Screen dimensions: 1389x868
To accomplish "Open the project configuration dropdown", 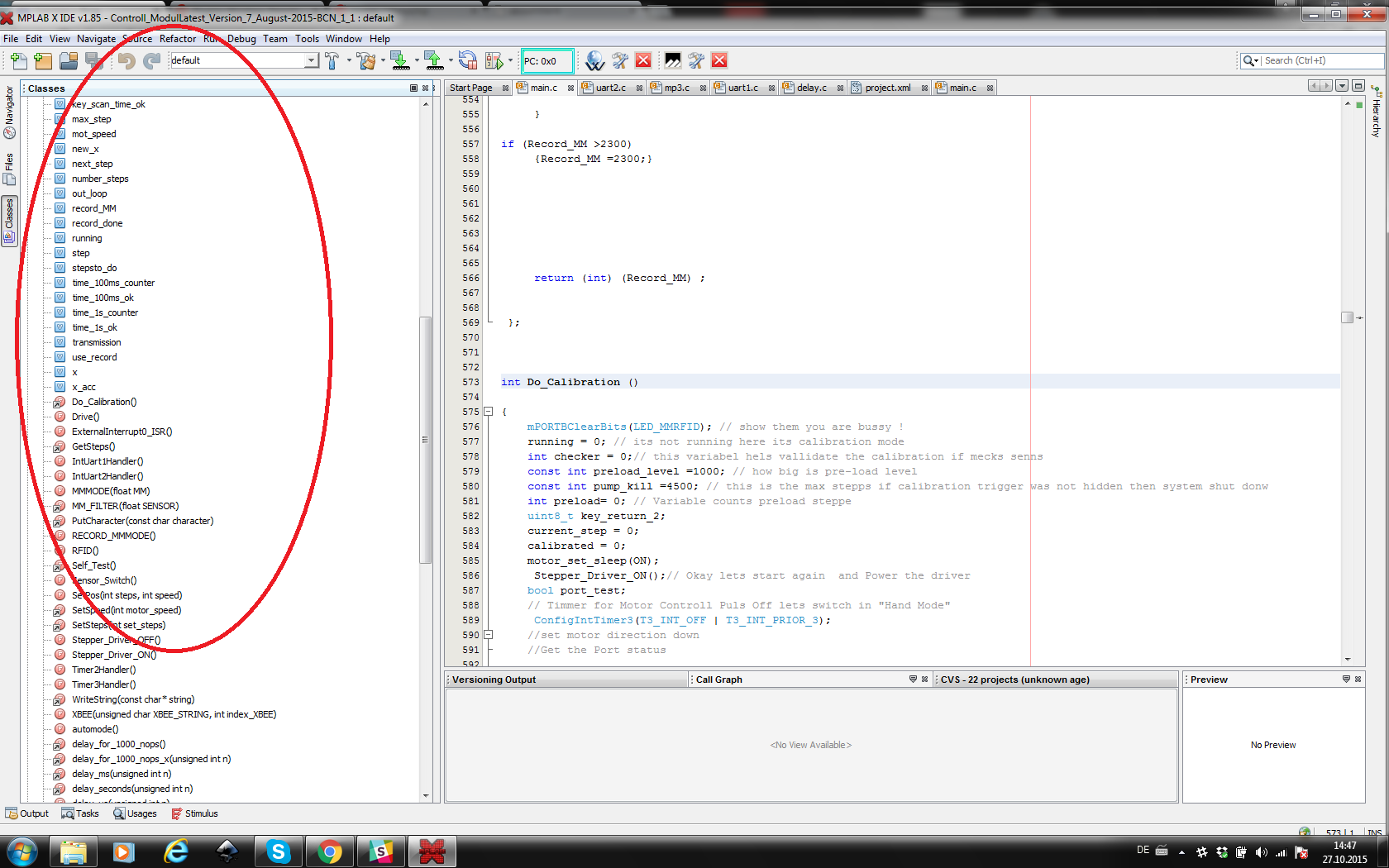I will [311, 60].
